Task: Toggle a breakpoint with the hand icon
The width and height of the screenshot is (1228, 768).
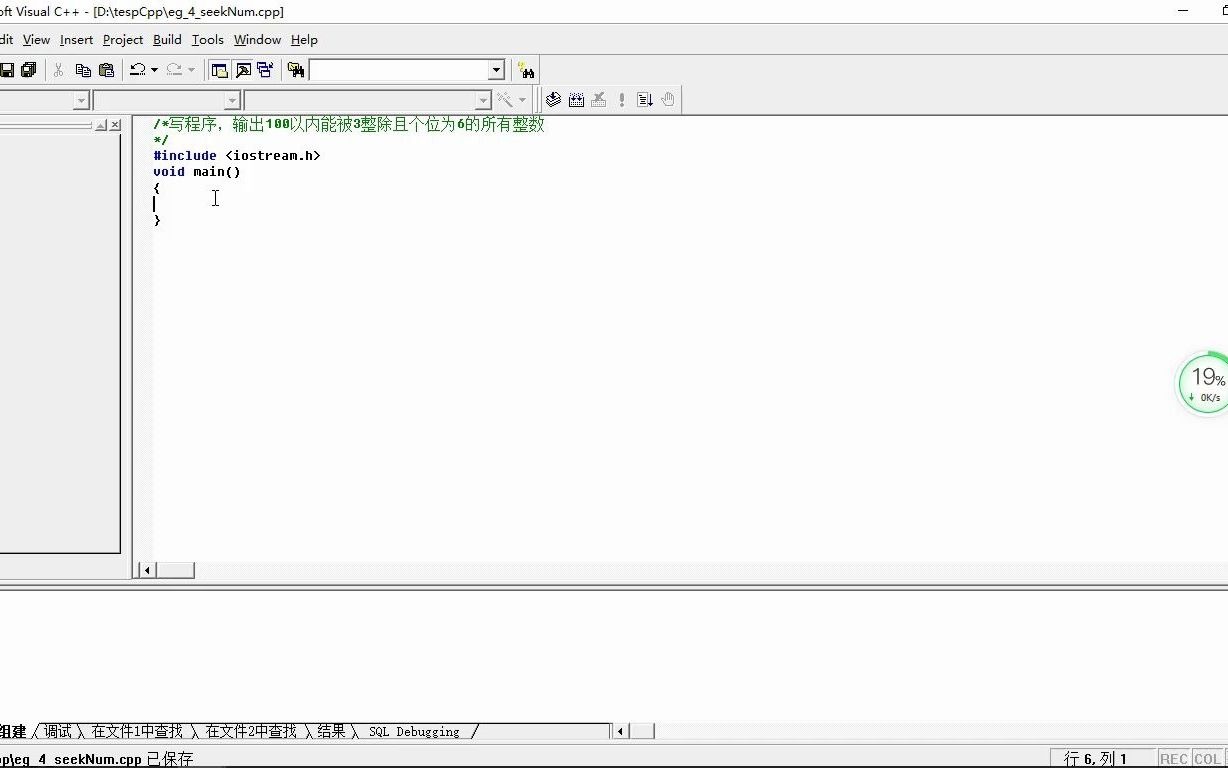Action: click(x=668, y=99)
